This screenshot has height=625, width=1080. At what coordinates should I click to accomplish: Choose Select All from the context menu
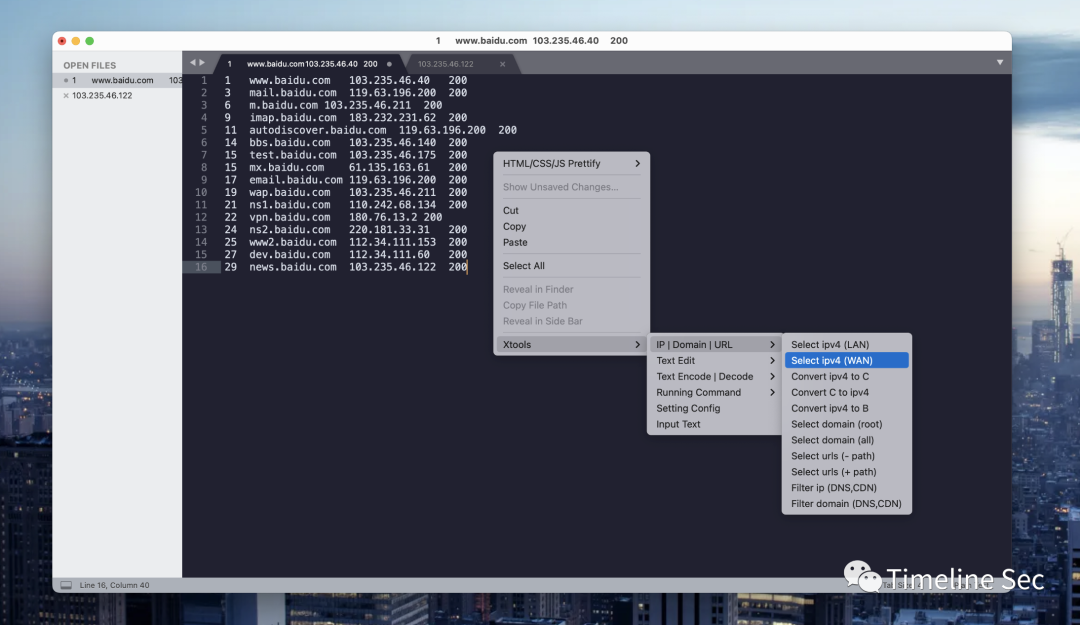(x=571, y=266)
